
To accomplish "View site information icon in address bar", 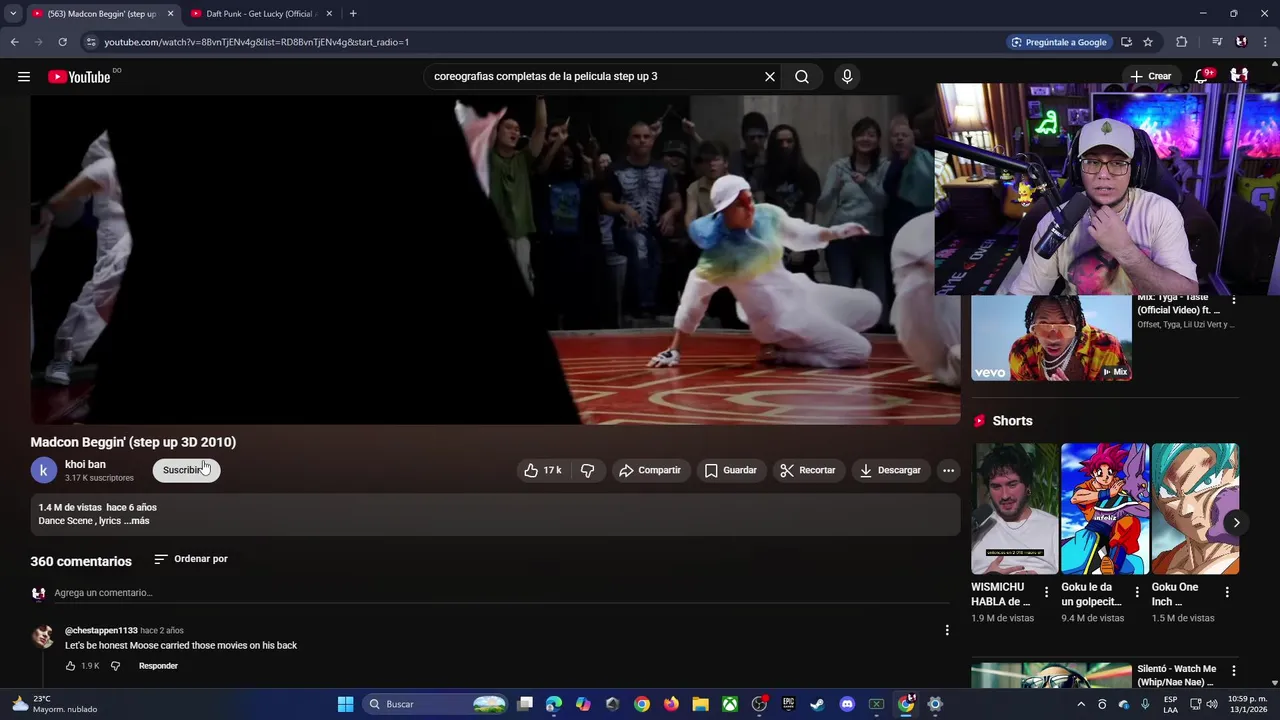I will [90, 42].
